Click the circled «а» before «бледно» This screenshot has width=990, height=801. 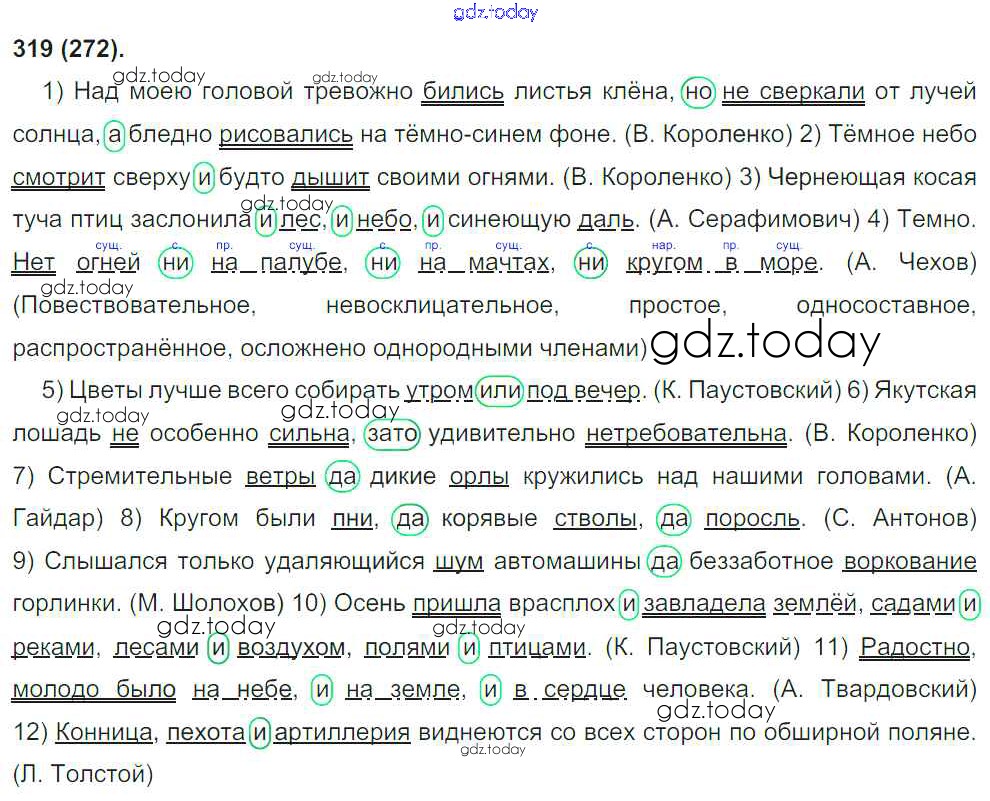114,135
